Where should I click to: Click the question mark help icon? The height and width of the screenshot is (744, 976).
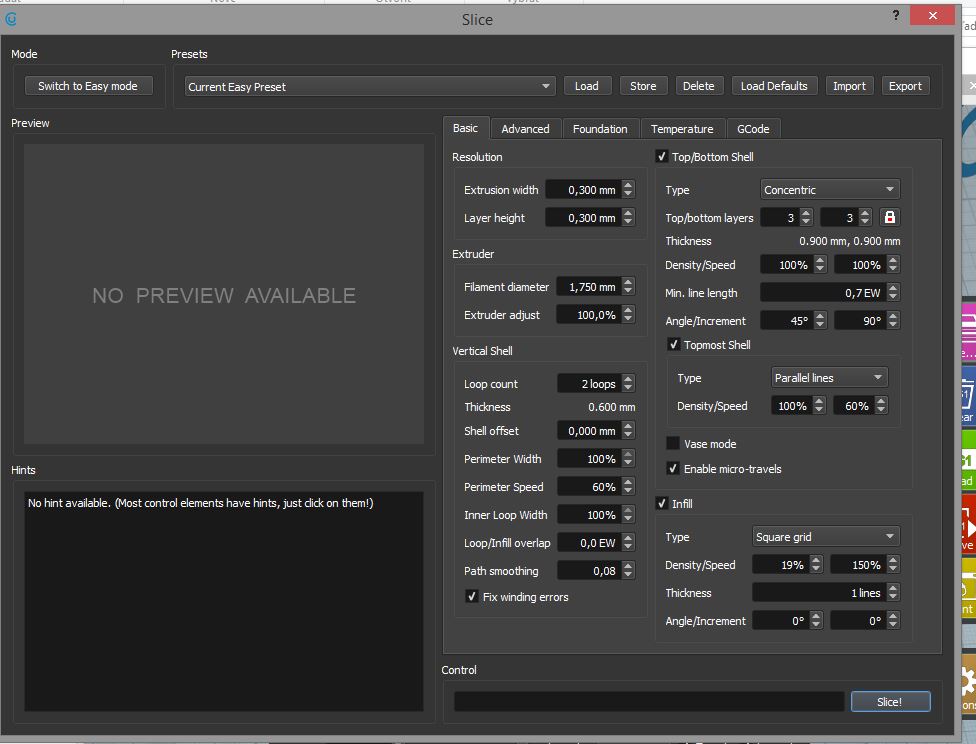pyautogui.click(x=896, y=16)
